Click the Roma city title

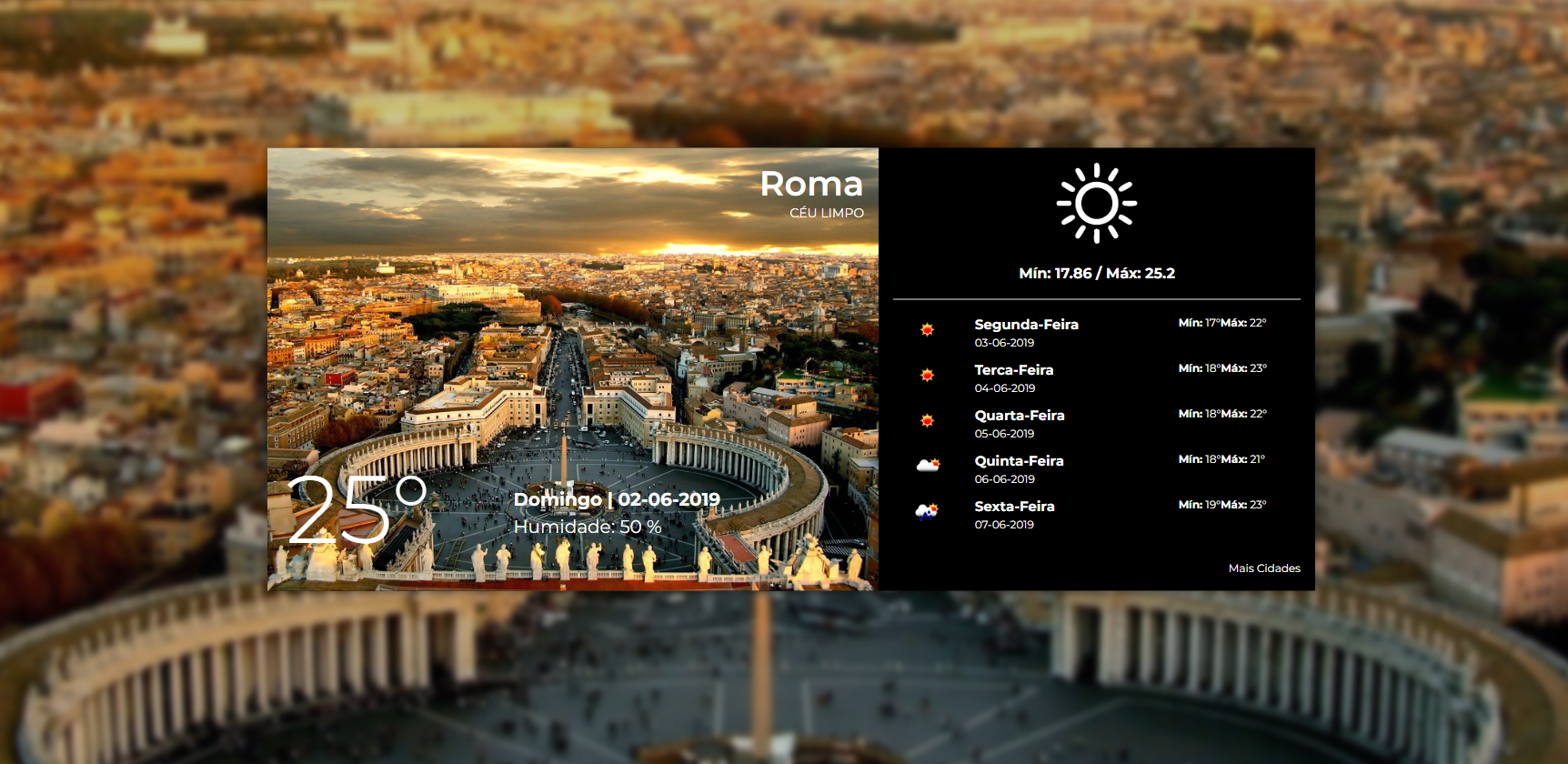pyautogui.click(x=811, y=184)
